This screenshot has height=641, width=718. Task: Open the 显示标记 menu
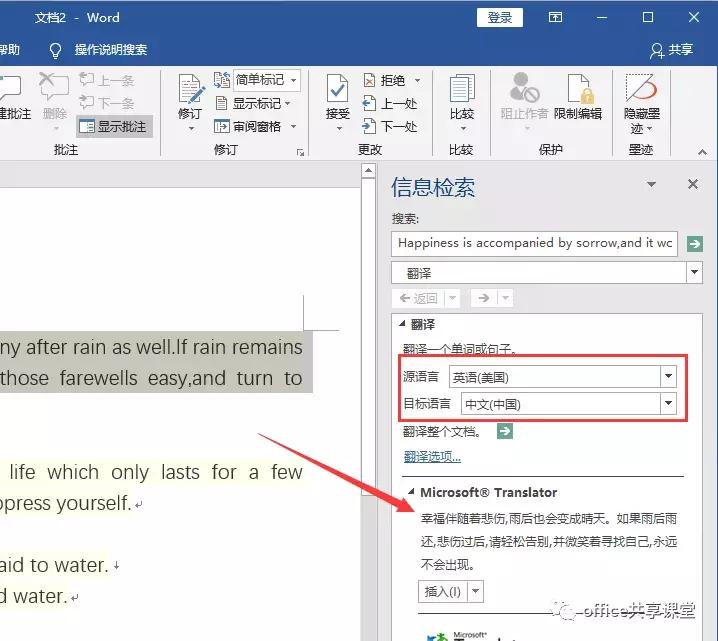click(253, 103)
